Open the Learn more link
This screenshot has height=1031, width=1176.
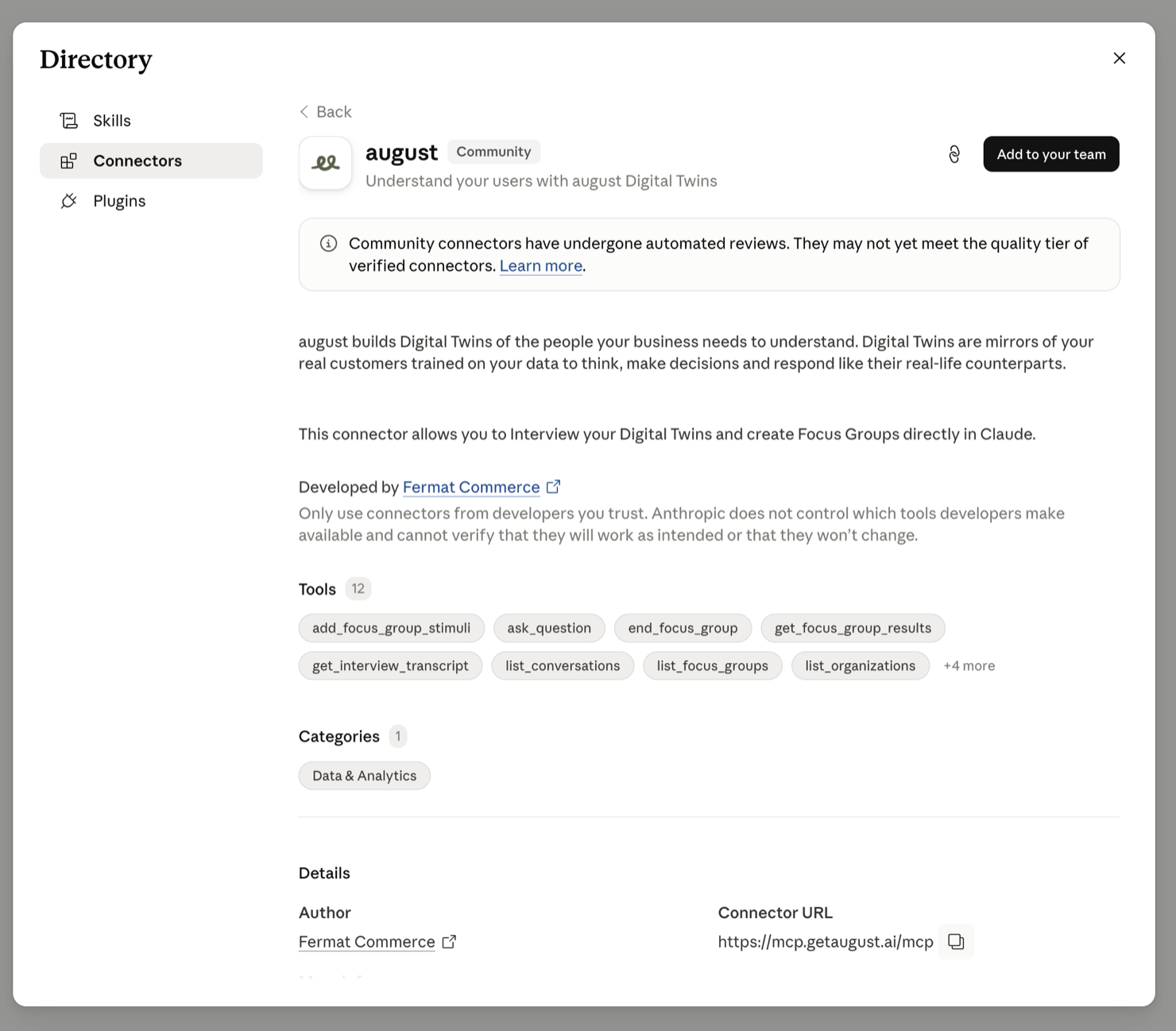pyautogui.click(x=541, y=266)
